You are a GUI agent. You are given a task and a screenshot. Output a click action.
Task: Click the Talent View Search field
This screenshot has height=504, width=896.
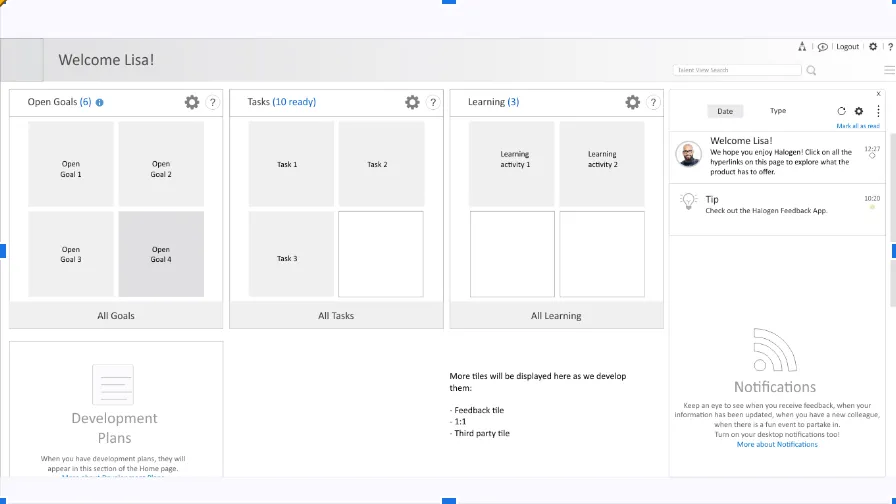coord(737,70)
